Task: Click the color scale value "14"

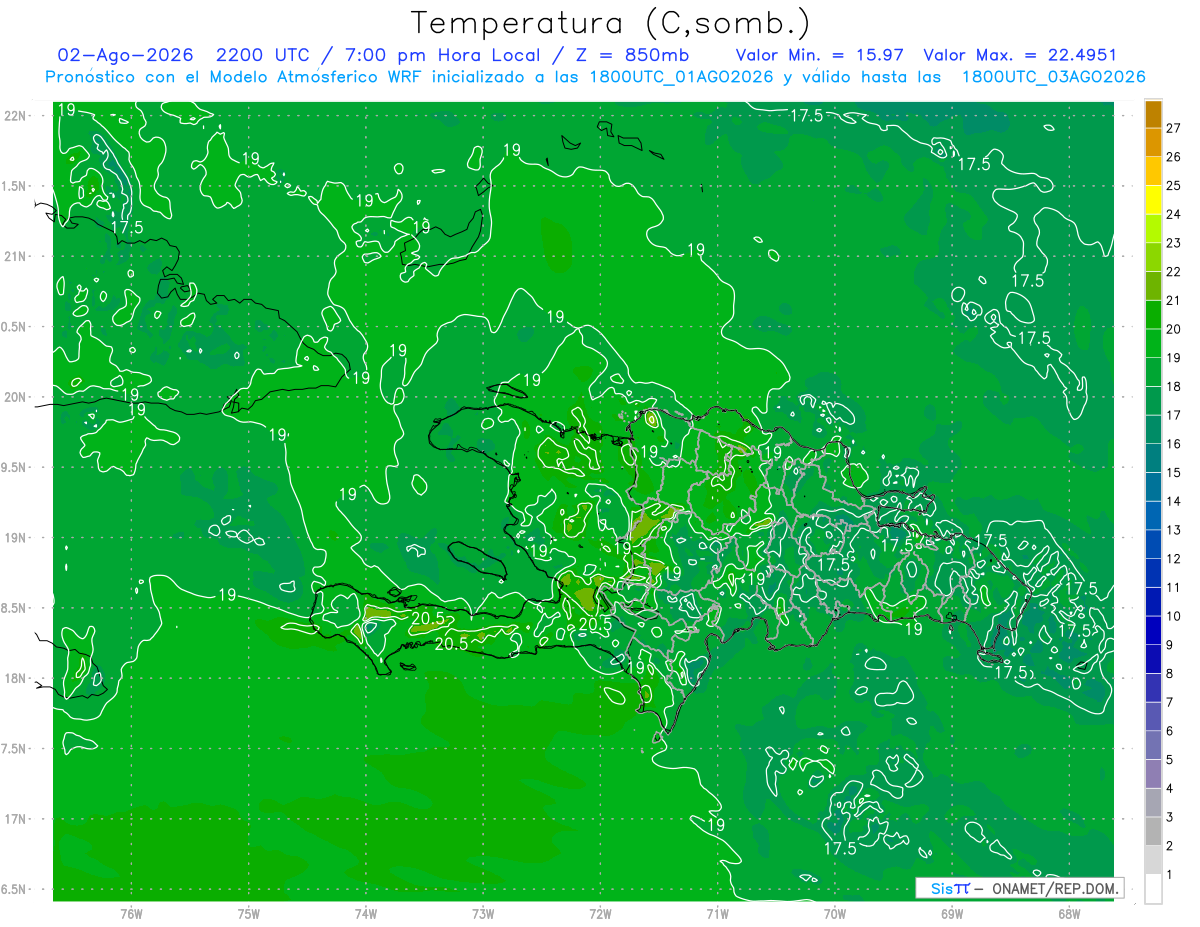Action: tap(1173, 501)
